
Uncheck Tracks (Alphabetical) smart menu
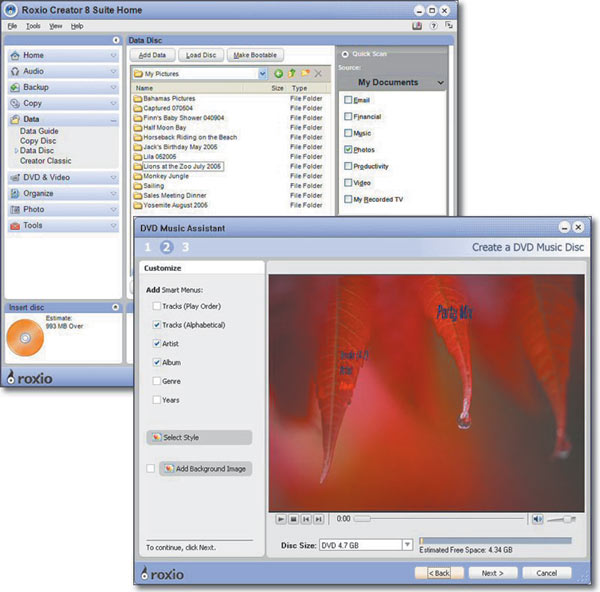pos(157,325)
